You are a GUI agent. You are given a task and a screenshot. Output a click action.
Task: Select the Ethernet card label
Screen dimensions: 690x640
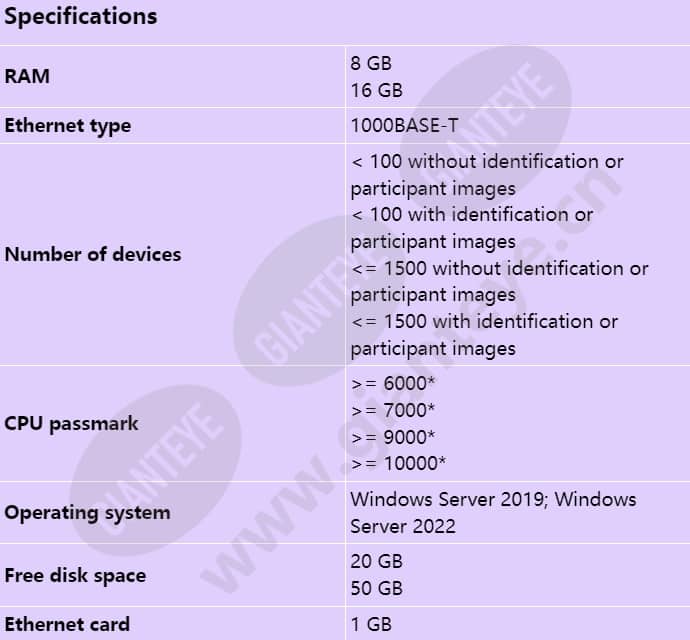point(67,624)
